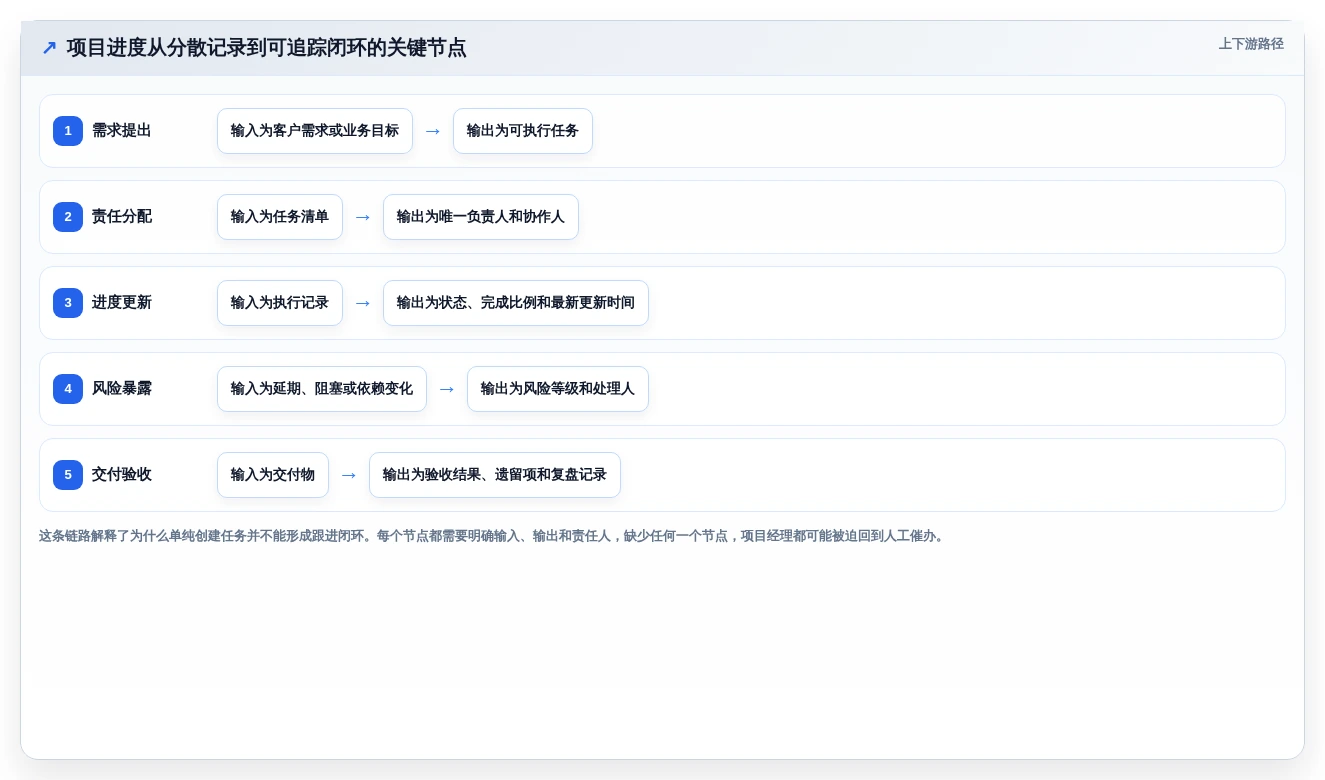1325x780 pixels.
Task: Click step number badge 2
Action: pos(68,217)
